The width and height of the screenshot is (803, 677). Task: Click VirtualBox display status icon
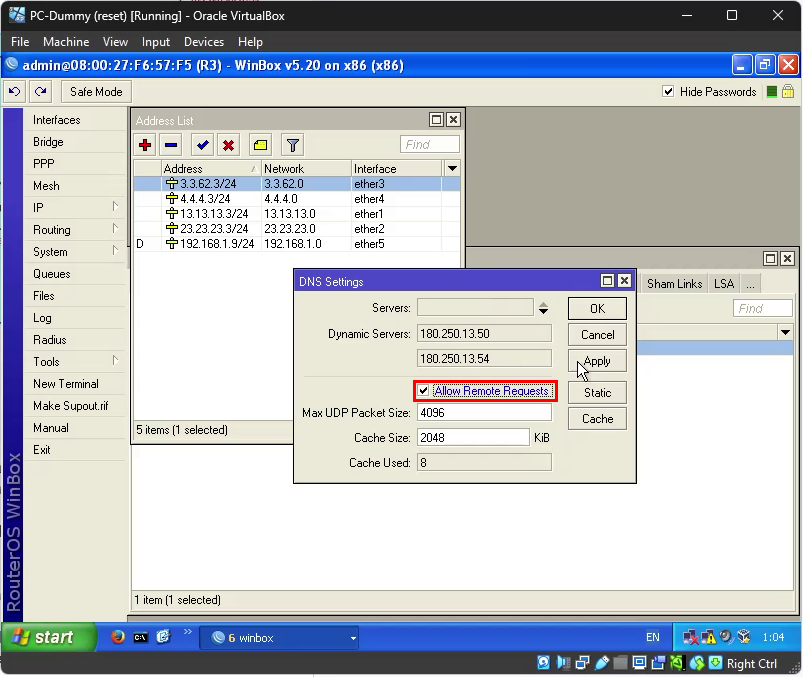click(x=639, y=664)
